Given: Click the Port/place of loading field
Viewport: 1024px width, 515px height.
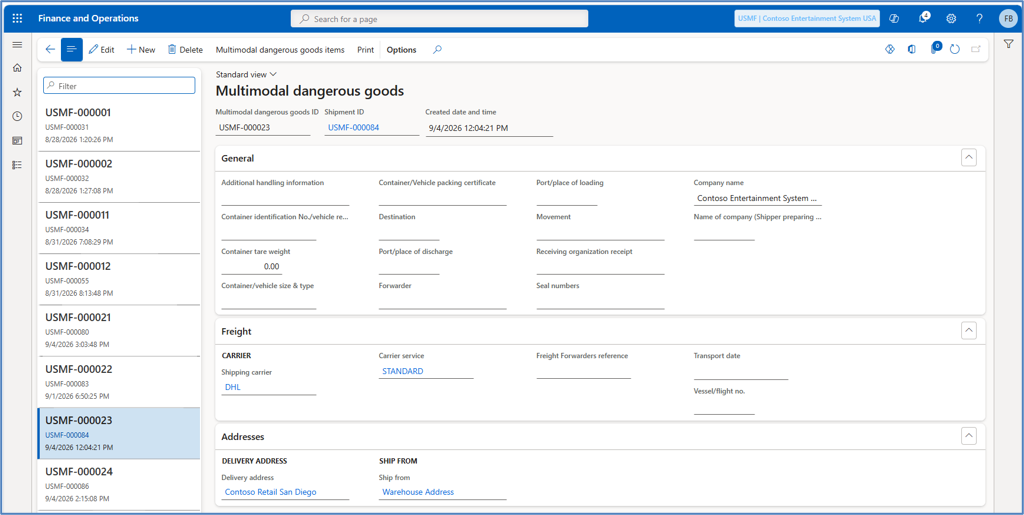Looking at the screenshot, I should coord(567,198).
